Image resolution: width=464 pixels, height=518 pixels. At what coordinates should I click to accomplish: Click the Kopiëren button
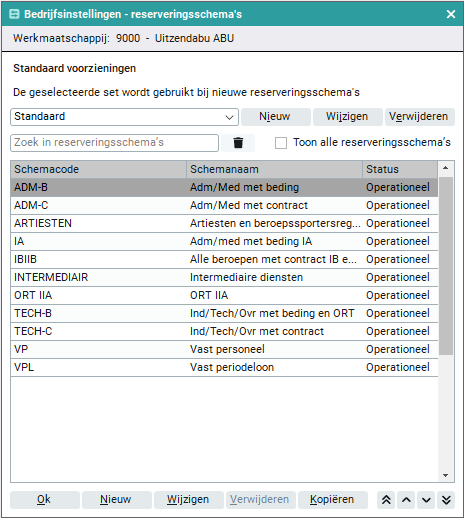point(333,500)
